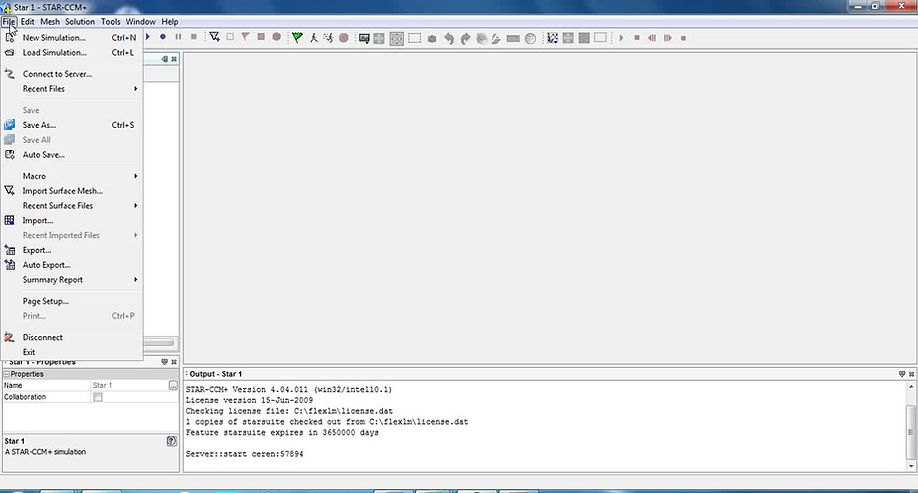918x493 pixels.
Task: Choose Export... from the File menu
Action: (72, 250)
